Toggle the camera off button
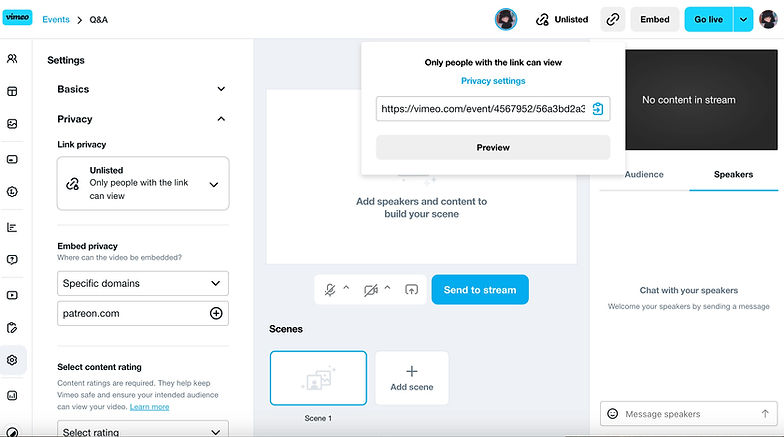The width and height of the screenshot is (784, 437). [371, 290]
